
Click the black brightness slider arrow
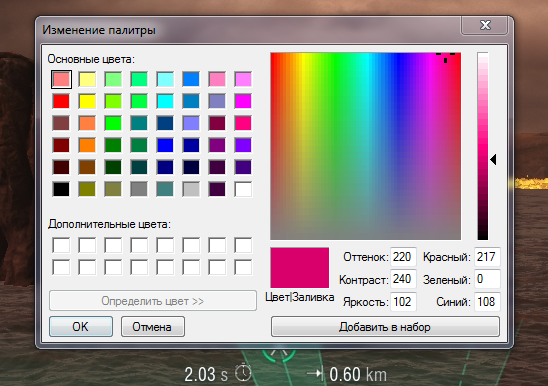(x=493, y=159)
